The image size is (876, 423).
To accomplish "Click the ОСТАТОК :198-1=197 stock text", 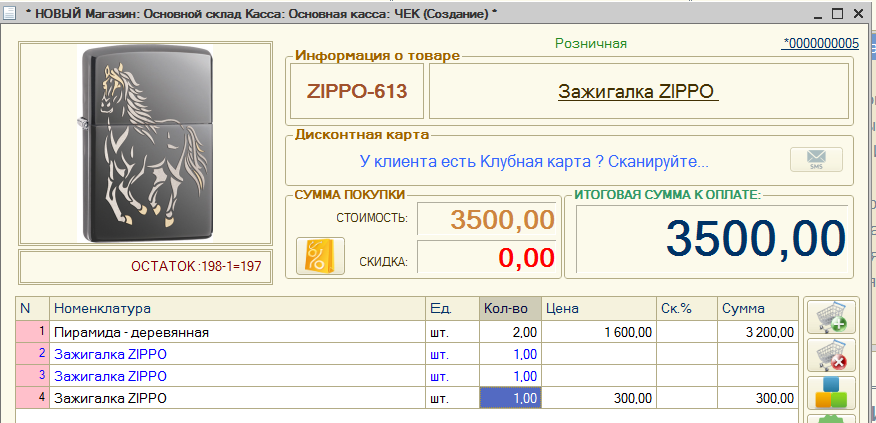I will click(x=196, y=267).
